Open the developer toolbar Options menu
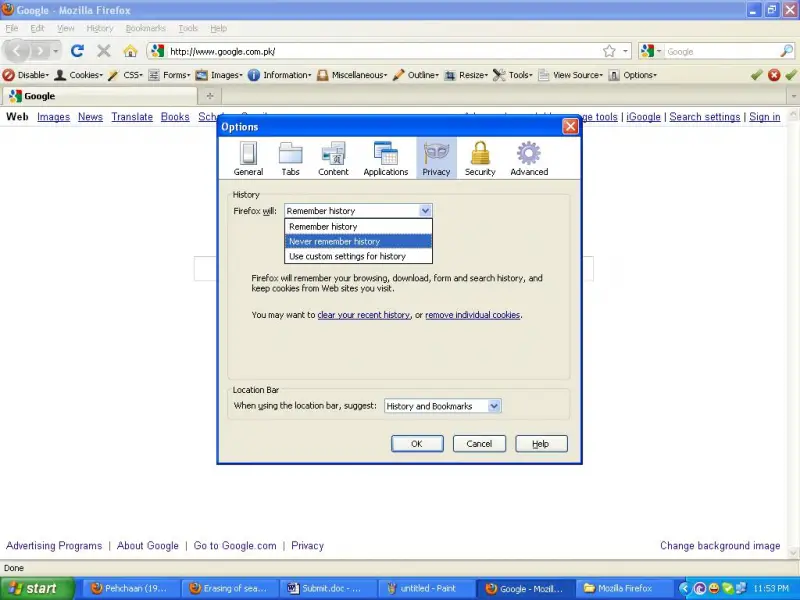Image resolution: width=800 pixels, height=600 pixels. (633, 75)
